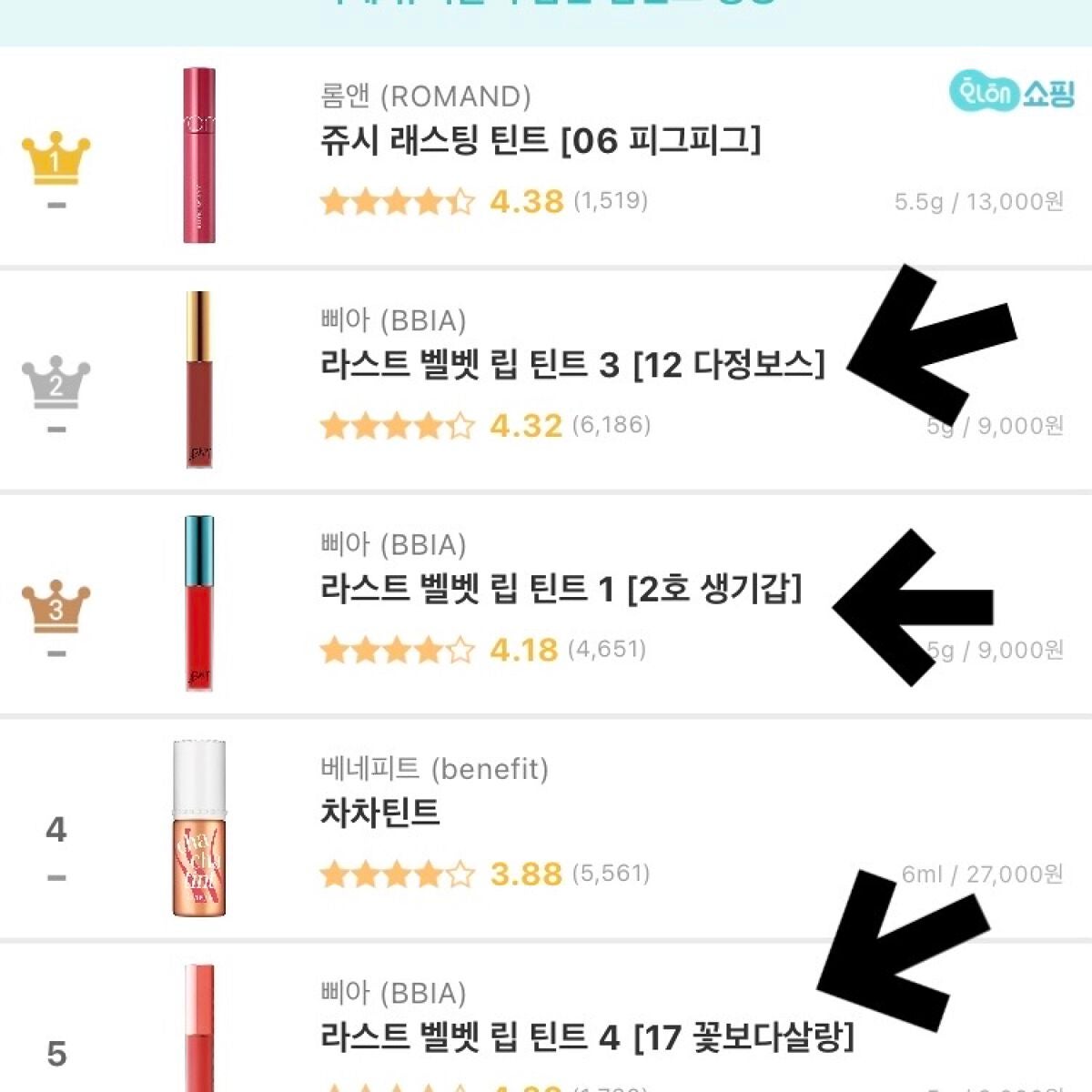This screenshot has height=1092, width=1092.
Task: Open 라스트 벨벳 립 틴트 3 product
Action: tap(571, 365)
